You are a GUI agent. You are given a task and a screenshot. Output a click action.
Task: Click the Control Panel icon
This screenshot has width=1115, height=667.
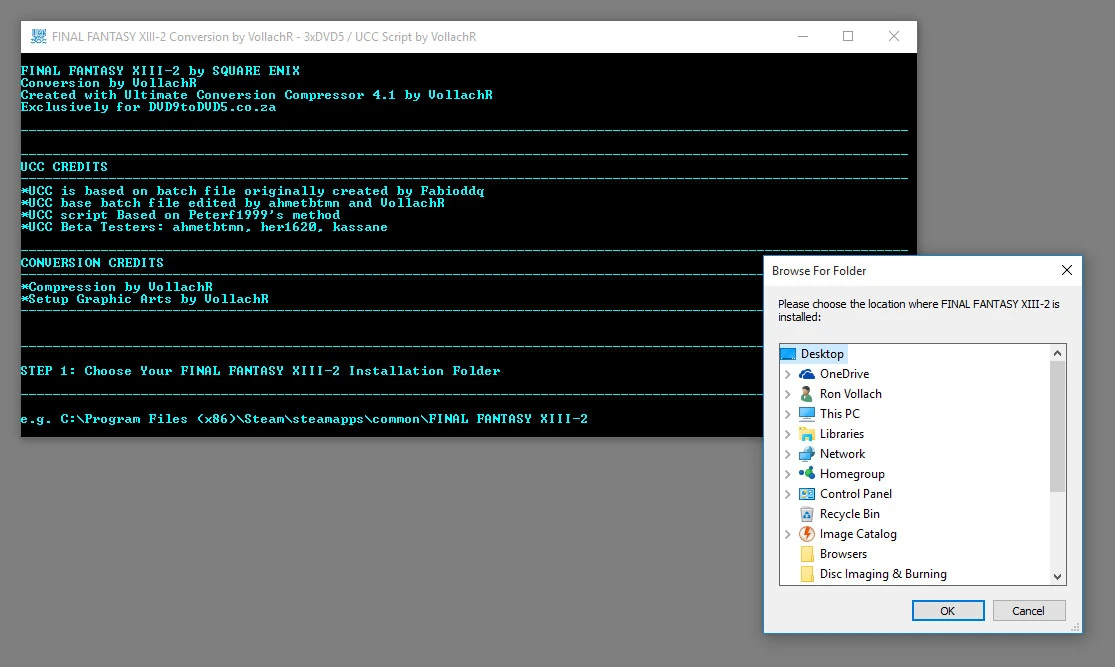(x=806, y=493)
